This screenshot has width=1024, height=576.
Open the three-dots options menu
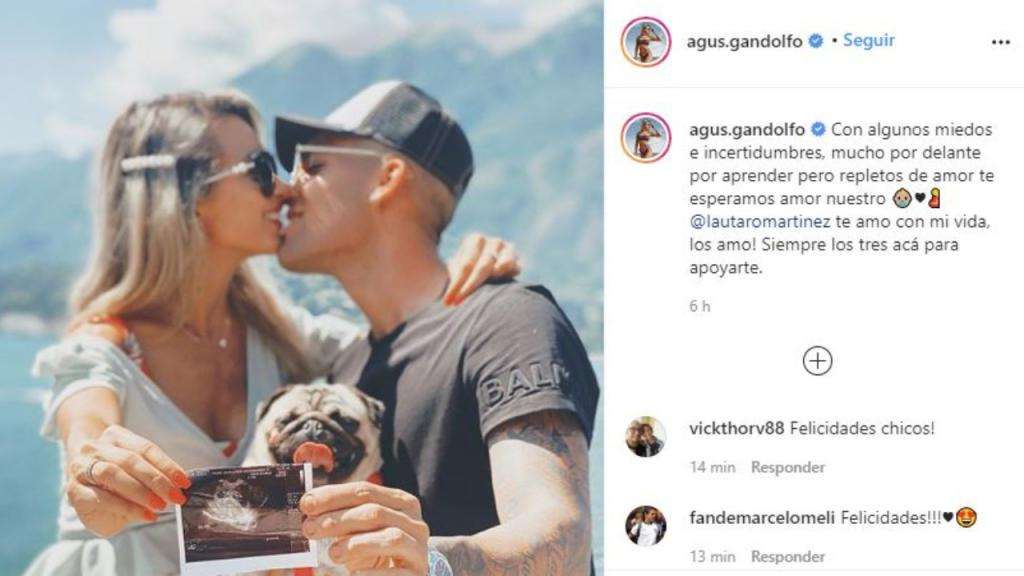[1000, 42]
